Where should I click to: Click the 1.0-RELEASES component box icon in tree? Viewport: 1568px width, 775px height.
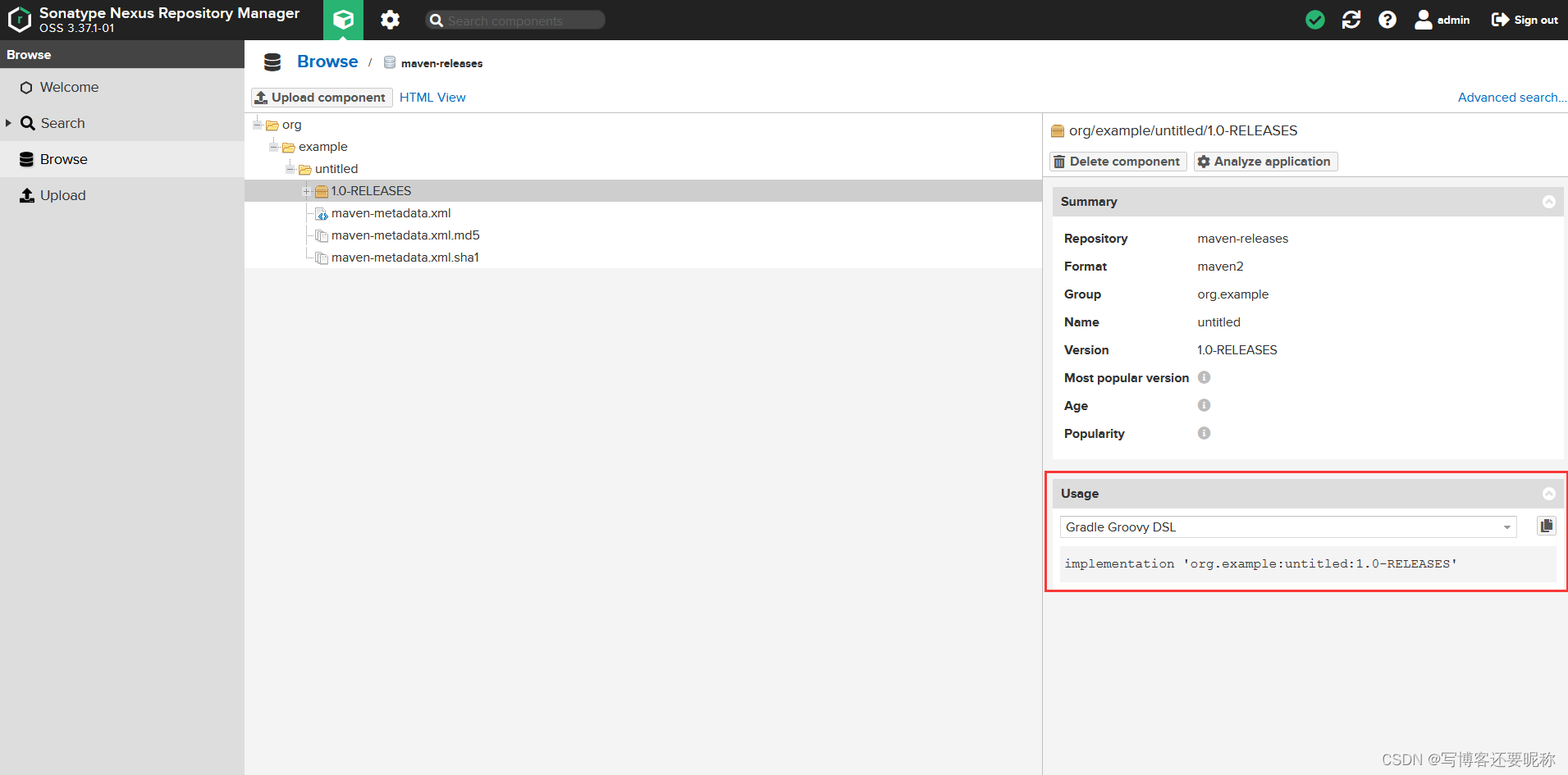(x=322, y=191)
